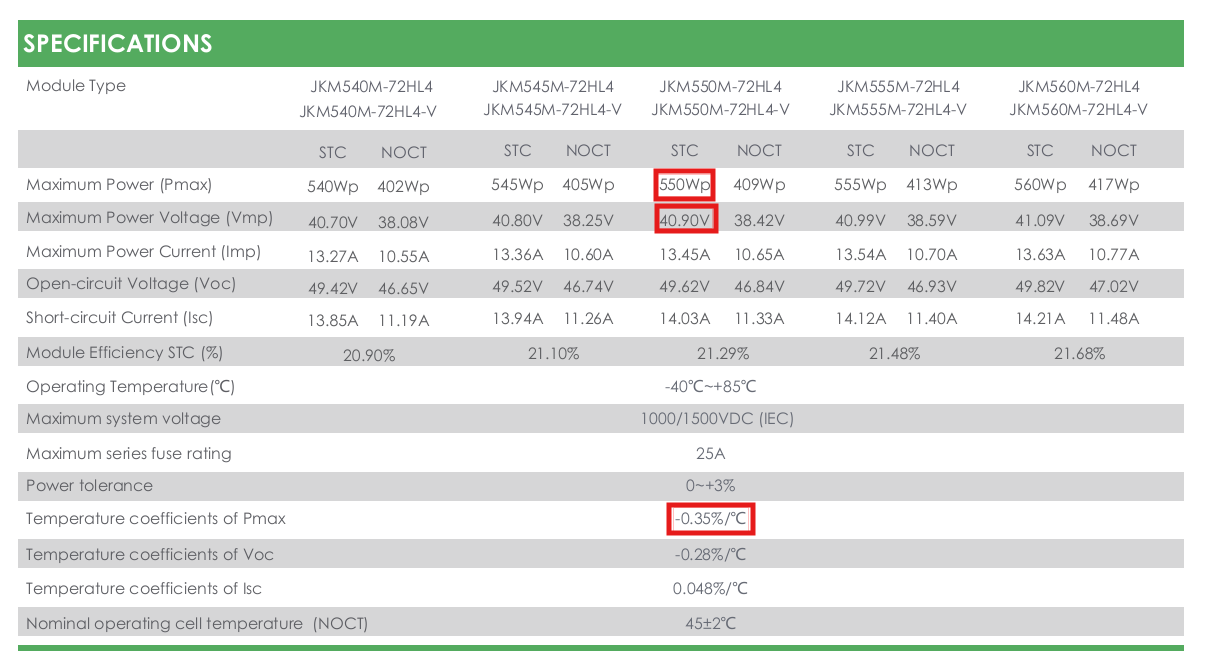Click the 'Temperature coefficients of Isc' label

pos(144,589)
